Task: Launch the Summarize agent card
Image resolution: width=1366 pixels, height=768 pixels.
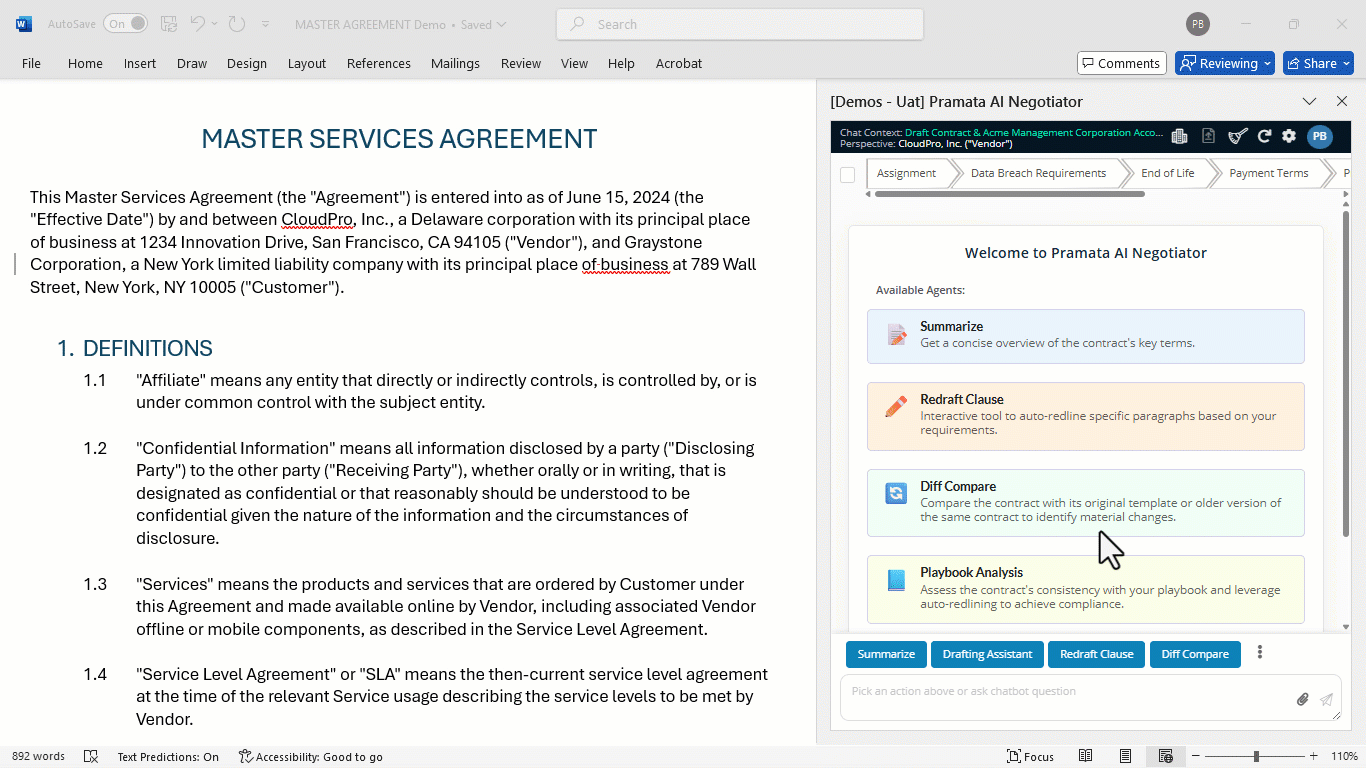Action: tap(1086, 336)
